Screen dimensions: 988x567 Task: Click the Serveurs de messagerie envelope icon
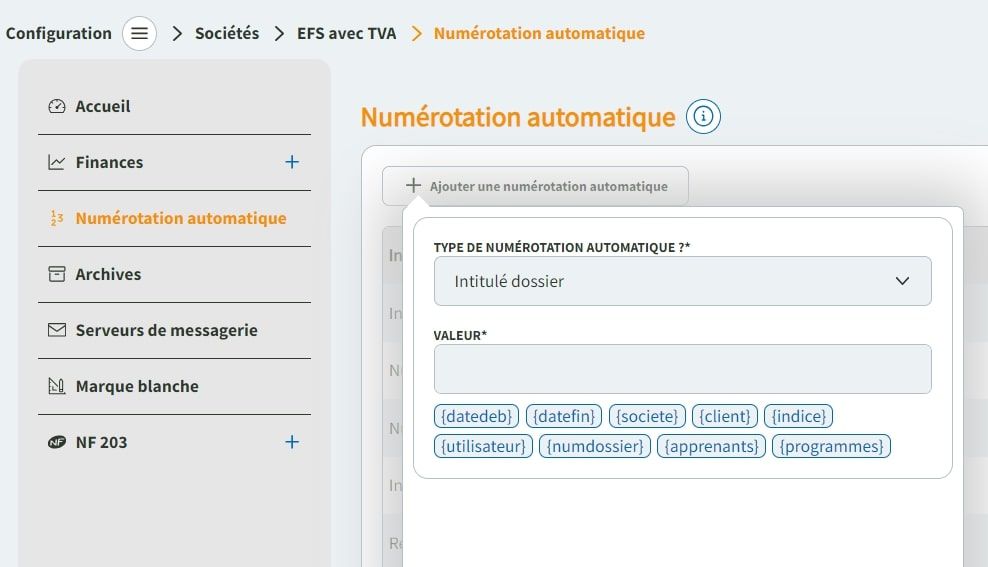[x=57, y=330]
